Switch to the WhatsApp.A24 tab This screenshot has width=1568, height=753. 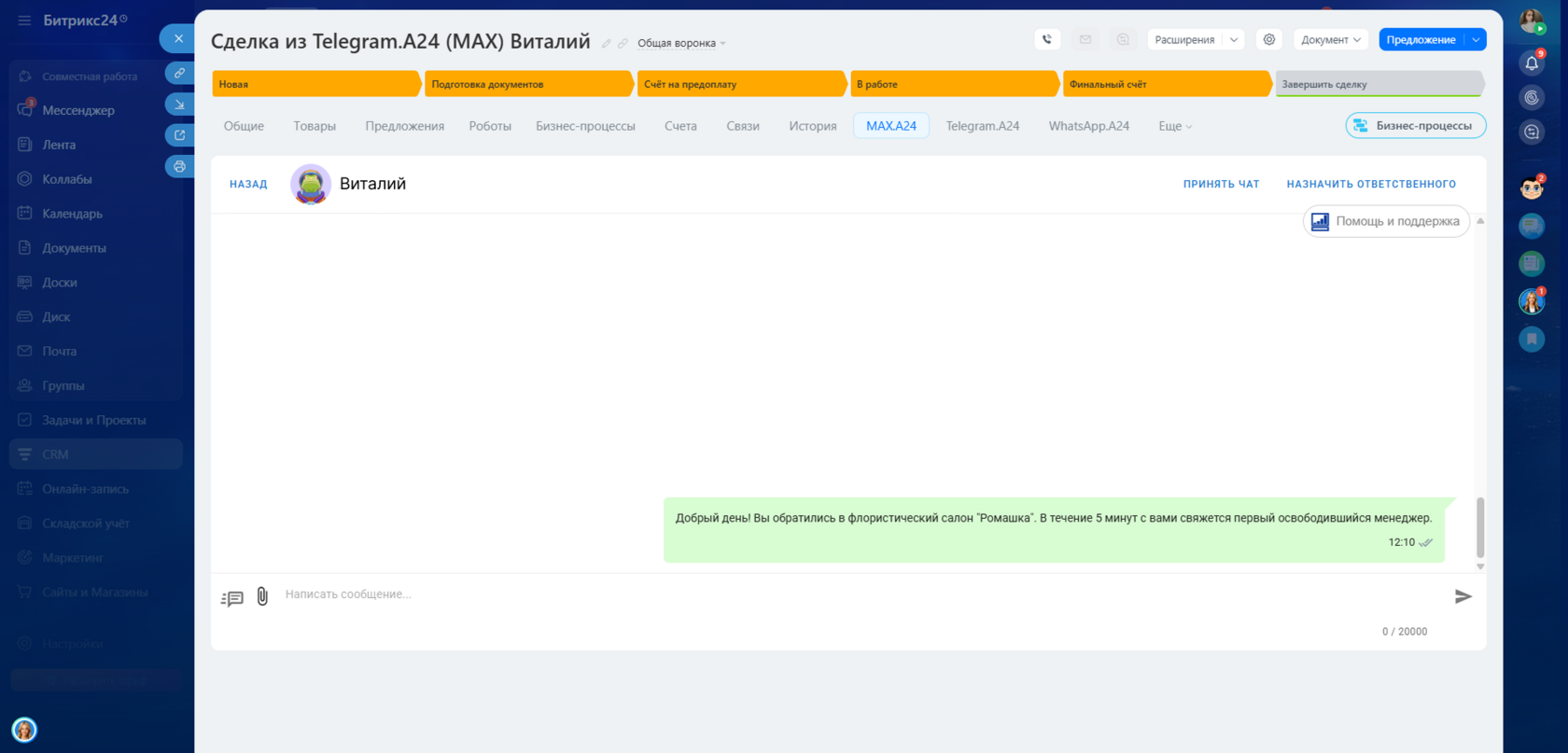coord(1089,126)
